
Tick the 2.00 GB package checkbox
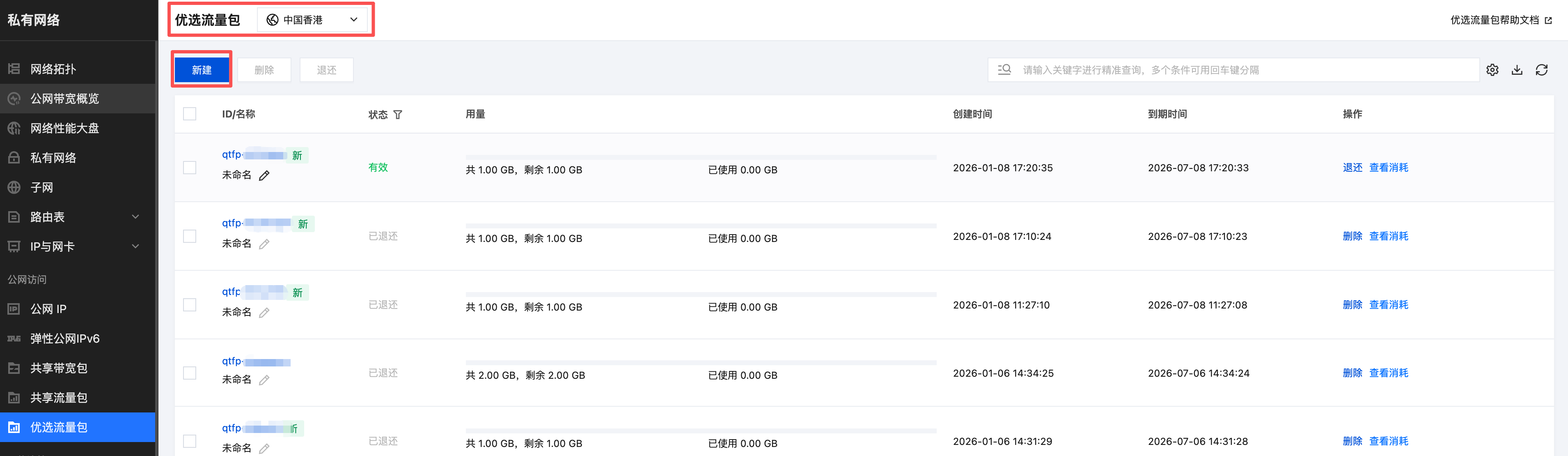[190, 373]
